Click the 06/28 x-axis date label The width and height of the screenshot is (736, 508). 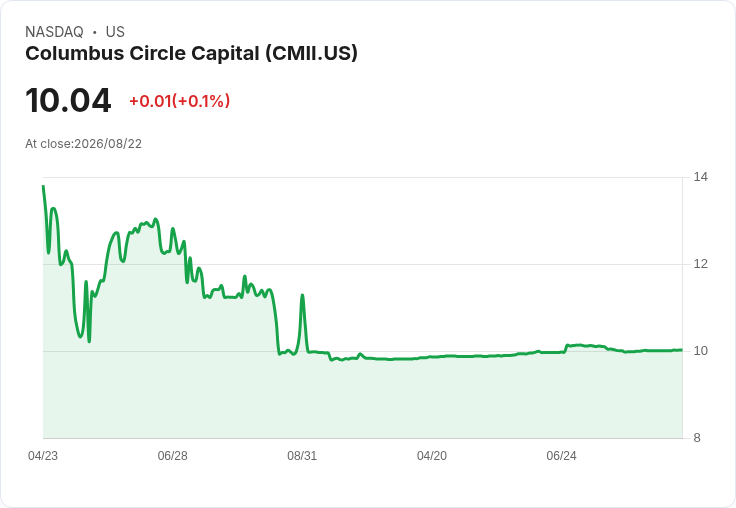pyautogui.click(x=172, y=456)
